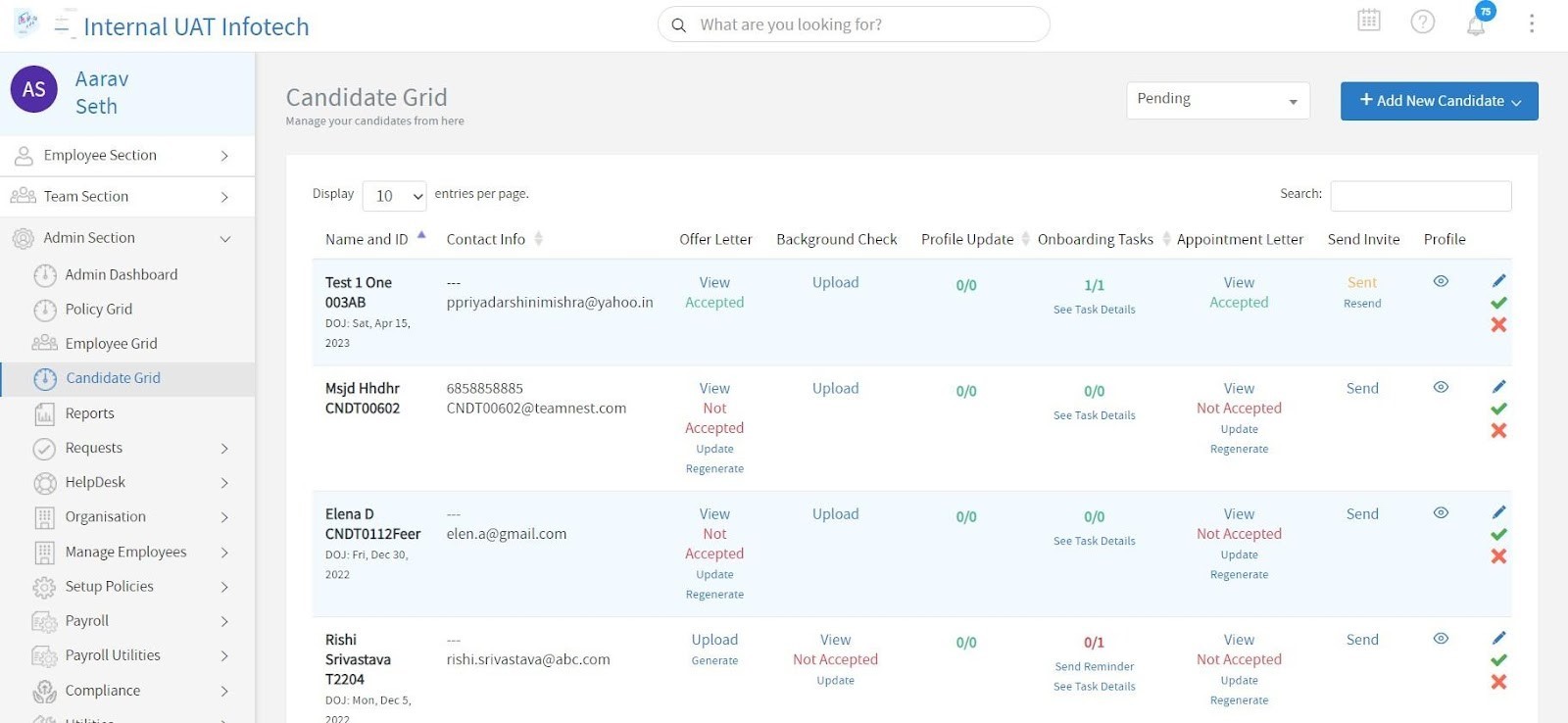
Task: Open Reports in the sidebar
Action: click(89, 414)
